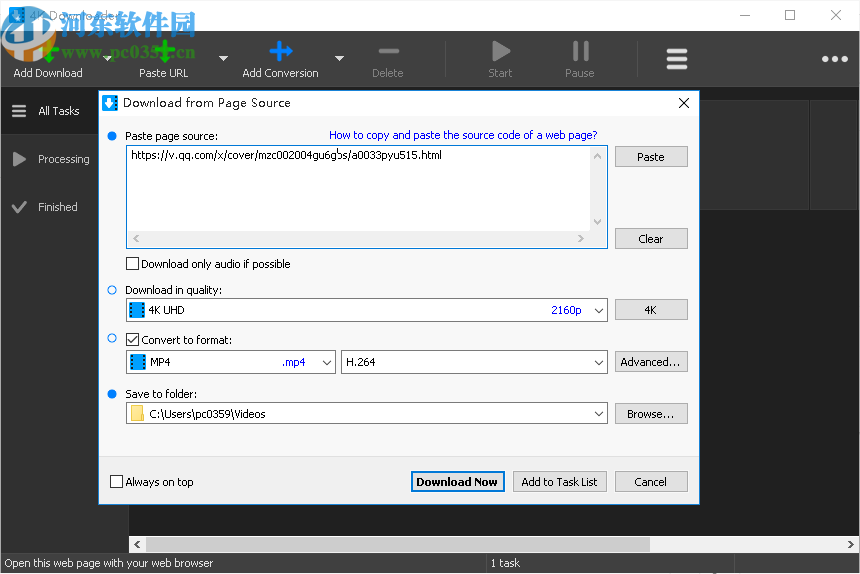Open the 4K UHD quality dropdown
This screenshot has height=574, width=860.
pos(366,310)
